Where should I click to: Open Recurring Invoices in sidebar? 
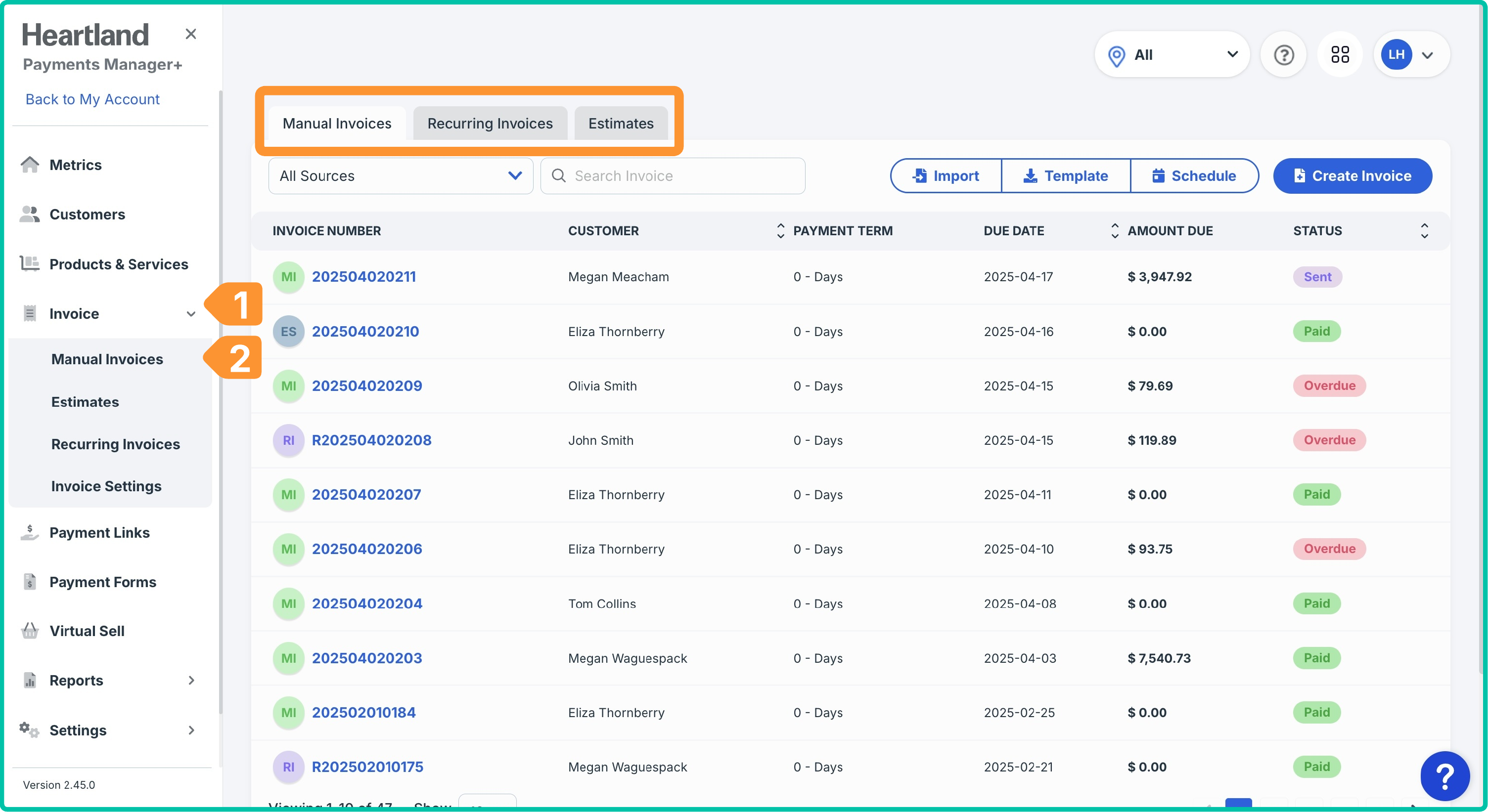pyautogui.click(x=116, y=444)
